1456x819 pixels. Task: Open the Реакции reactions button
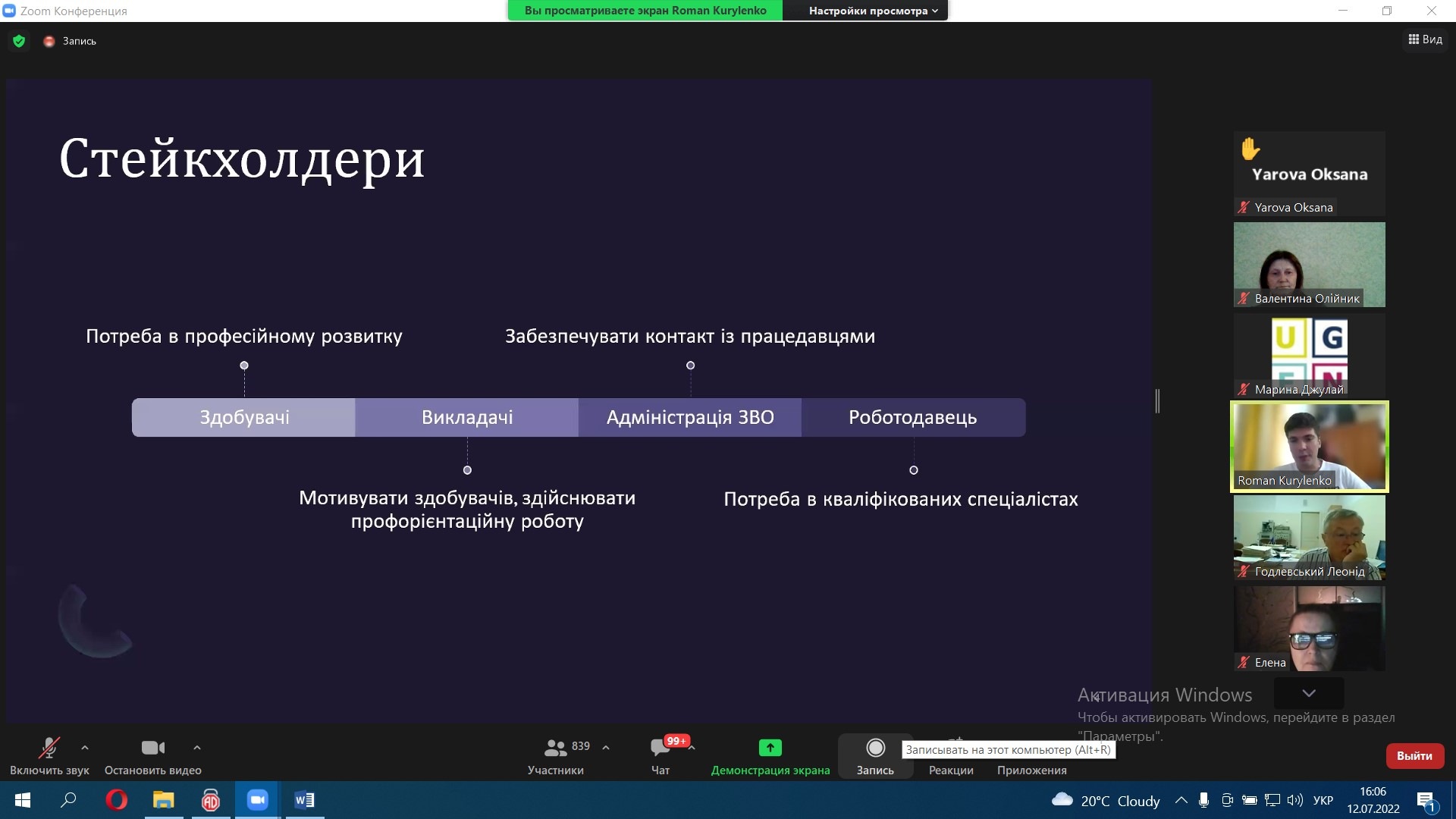coord(951,770)
